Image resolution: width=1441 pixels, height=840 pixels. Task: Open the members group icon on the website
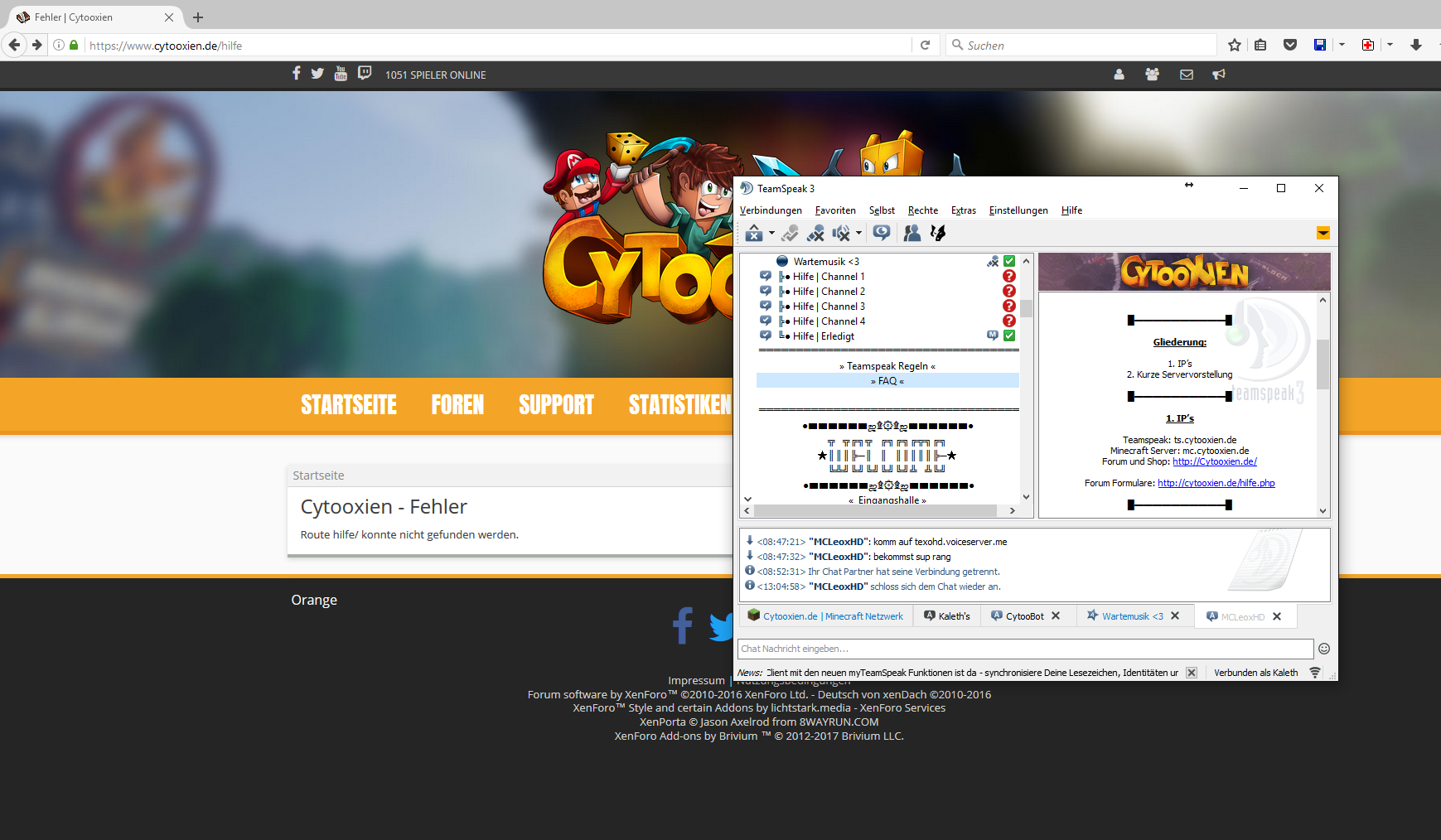1152,74
